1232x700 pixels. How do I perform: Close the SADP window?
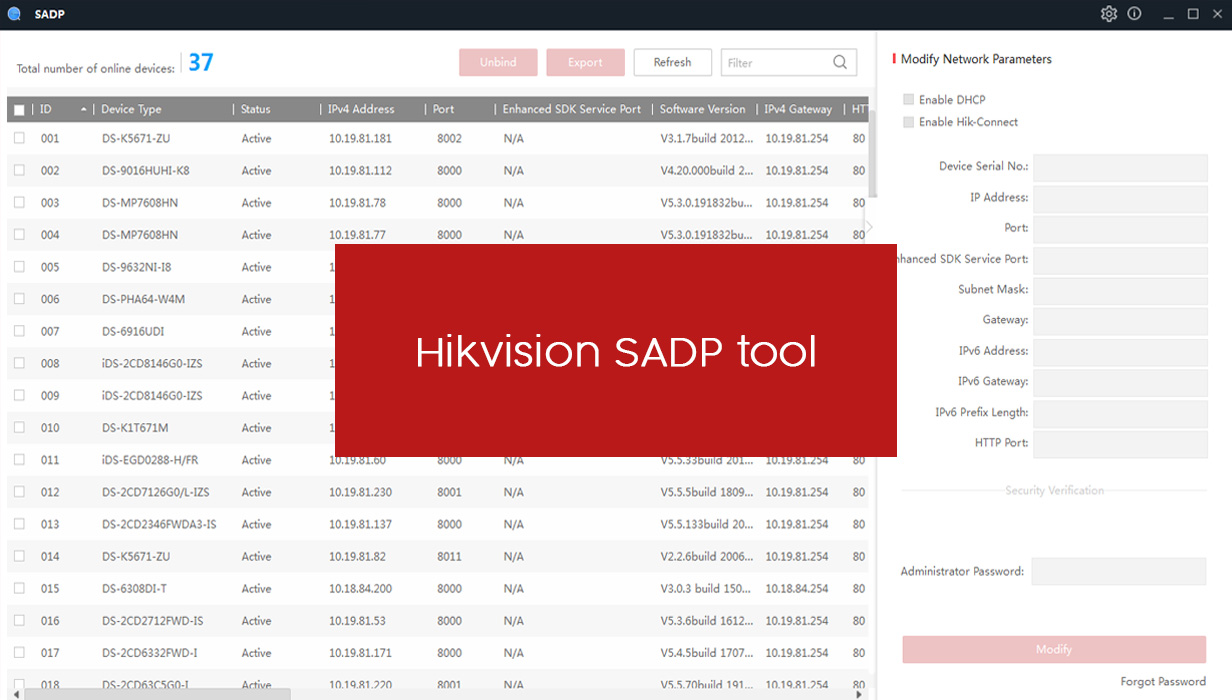(x=1217, y=14)
